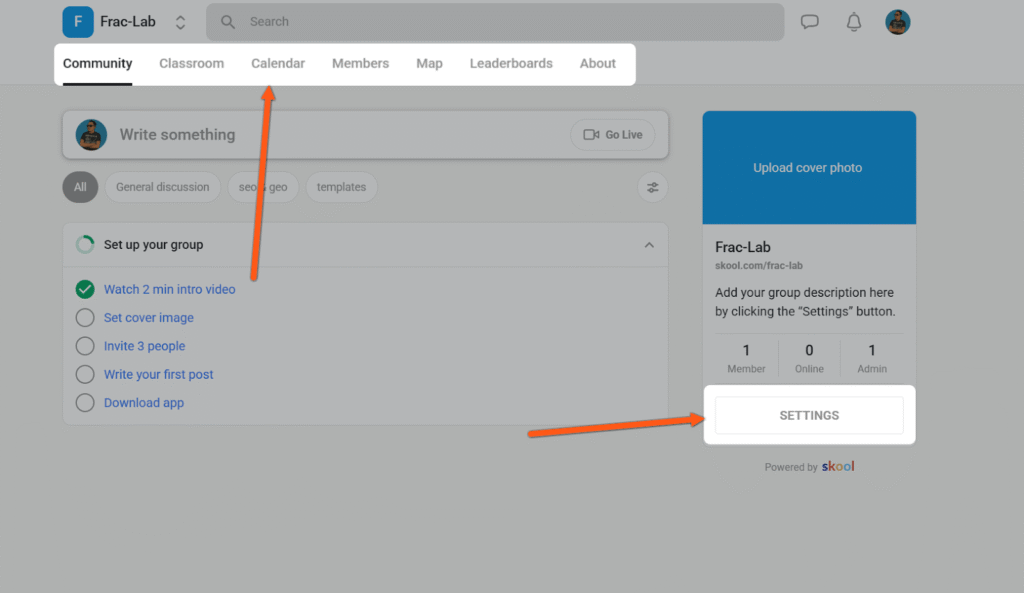1024x593 pixels.
Task: Open the Leaderboards tab
Action: 511,63
